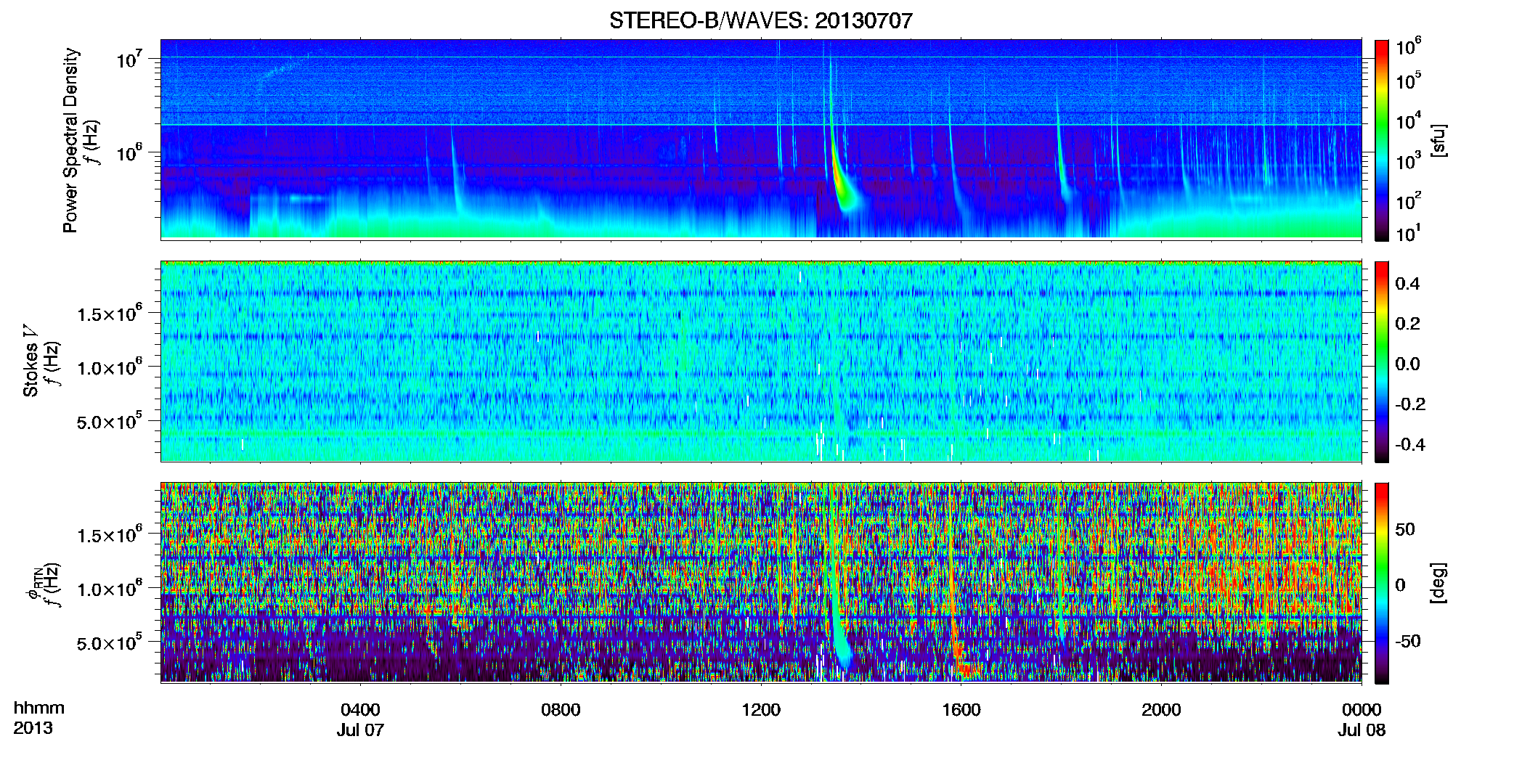Click the -50 value on the degrees colorbar

pyautogui.click(x=1407, y=642)
